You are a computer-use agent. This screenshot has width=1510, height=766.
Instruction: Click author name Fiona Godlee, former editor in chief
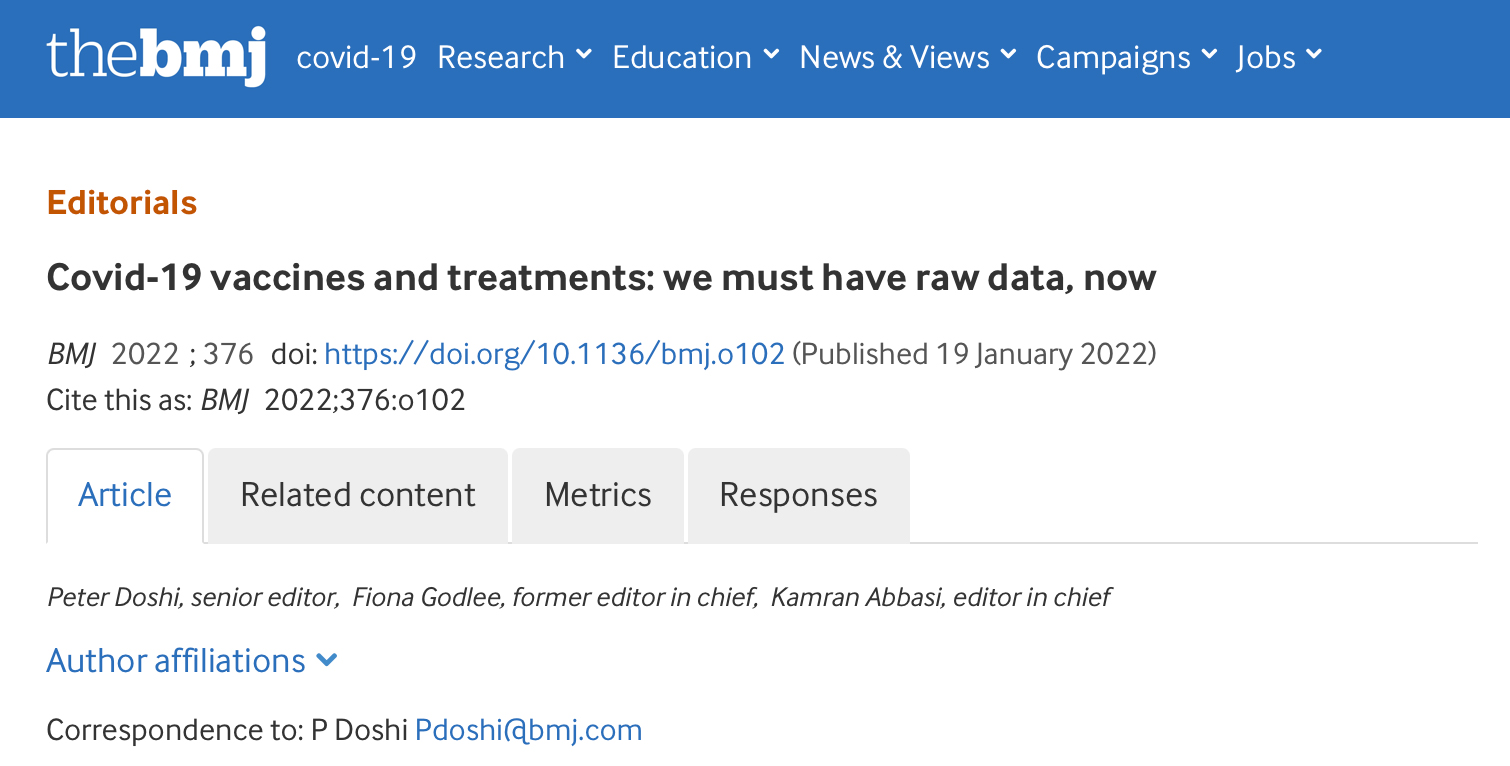pos(553,598)
